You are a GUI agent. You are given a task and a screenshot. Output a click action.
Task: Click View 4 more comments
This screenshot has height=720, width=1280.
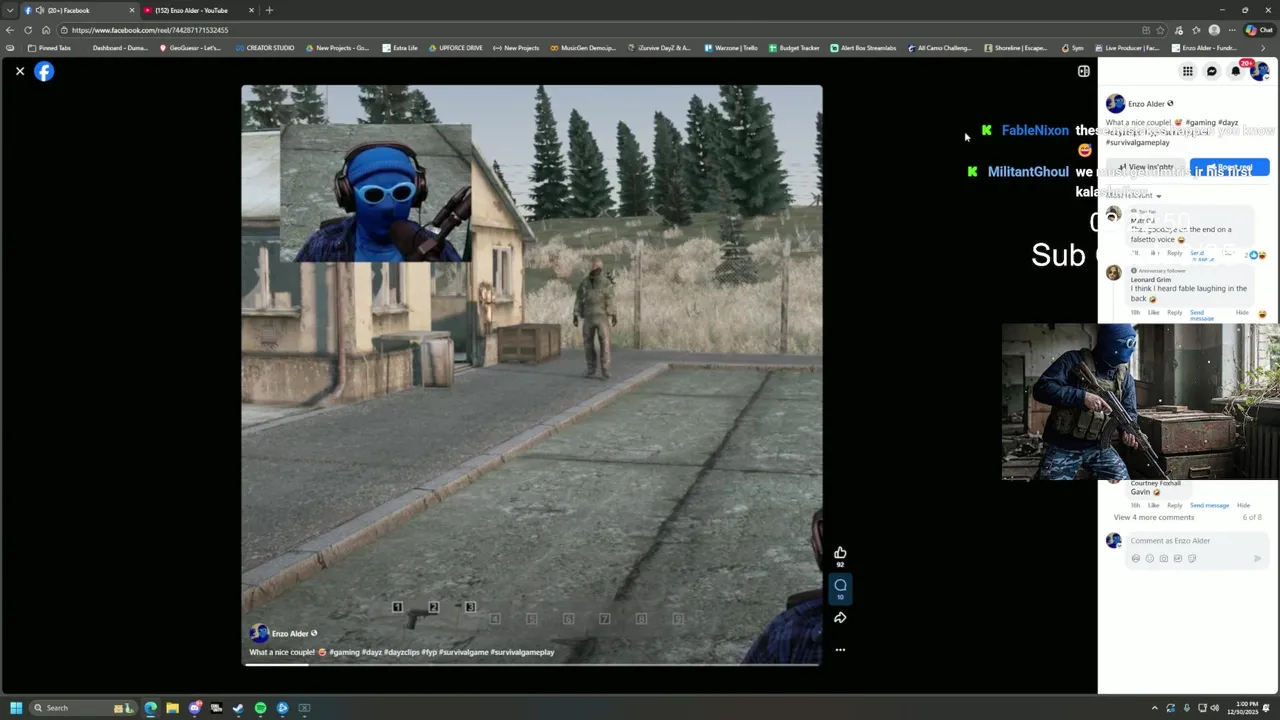tap(1154, 518)
